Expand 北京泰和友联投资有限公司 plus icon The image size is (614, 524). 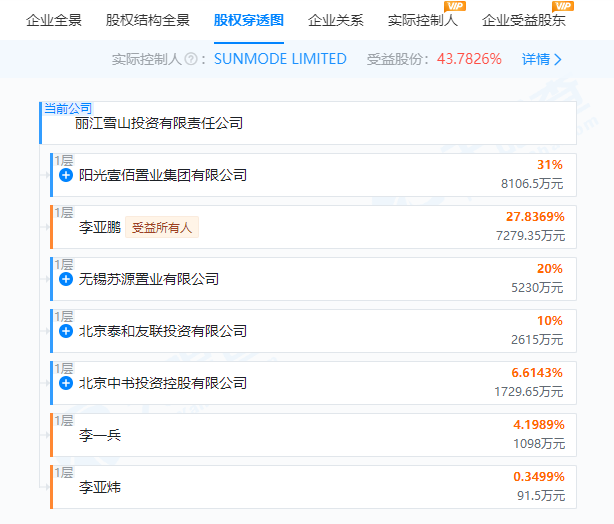66,331
